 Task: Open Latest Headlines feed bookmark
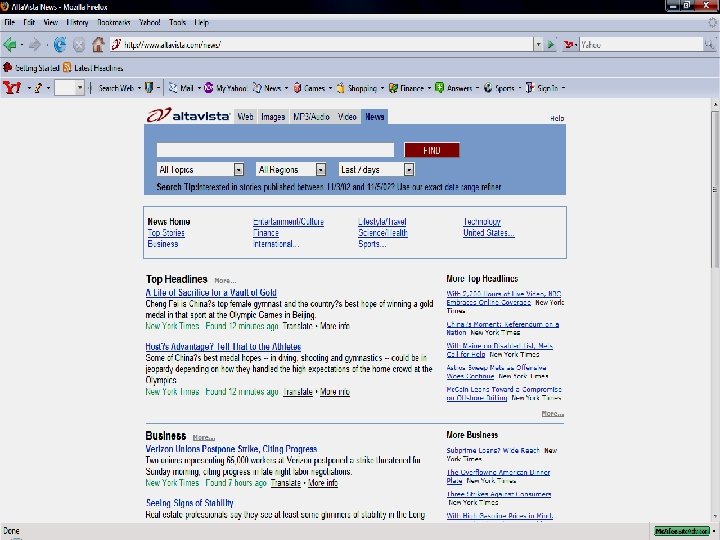[x=93, y=68]
